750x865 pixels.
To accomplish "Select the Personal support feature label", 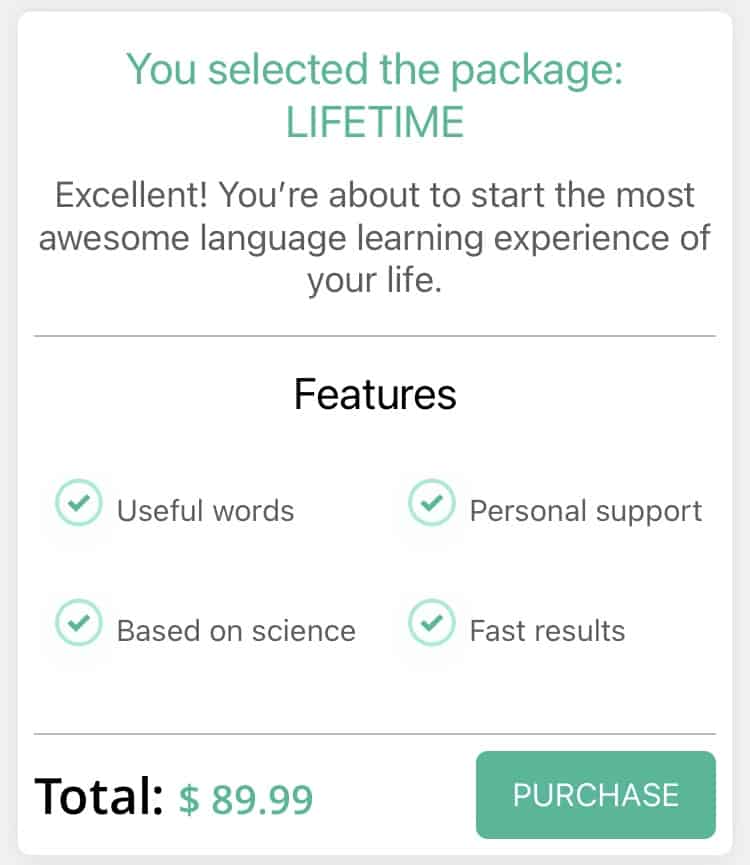I will tap(585, 511).
